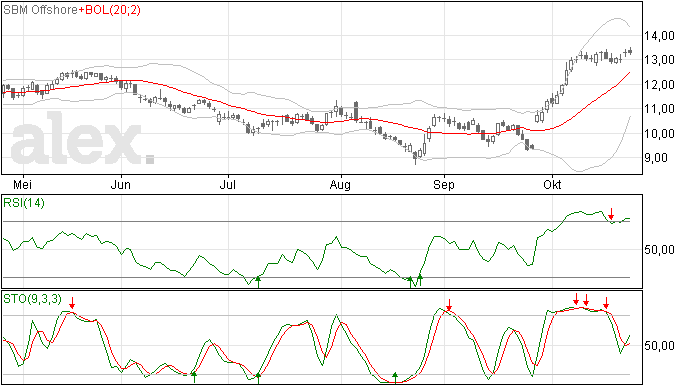This screenshot has width=690, height=387.
Task: Click the +BOL(20;2) indicator label
Action: [x=110, y=10]
